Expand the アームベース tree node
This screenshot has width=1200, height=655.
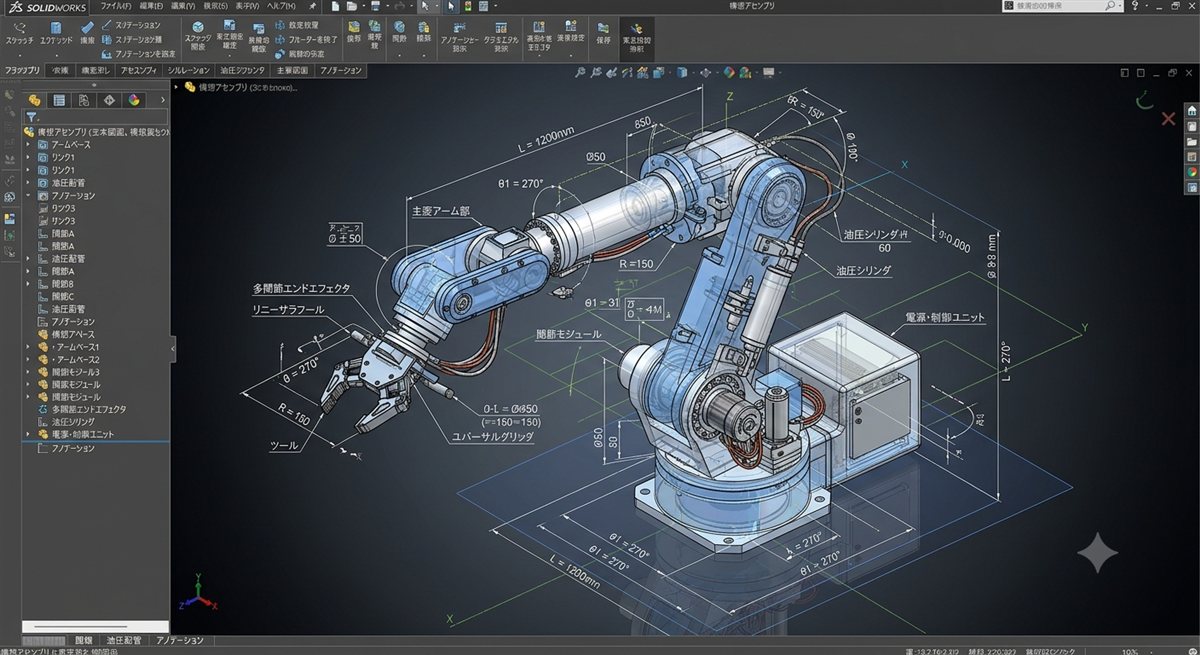(28, 145)
